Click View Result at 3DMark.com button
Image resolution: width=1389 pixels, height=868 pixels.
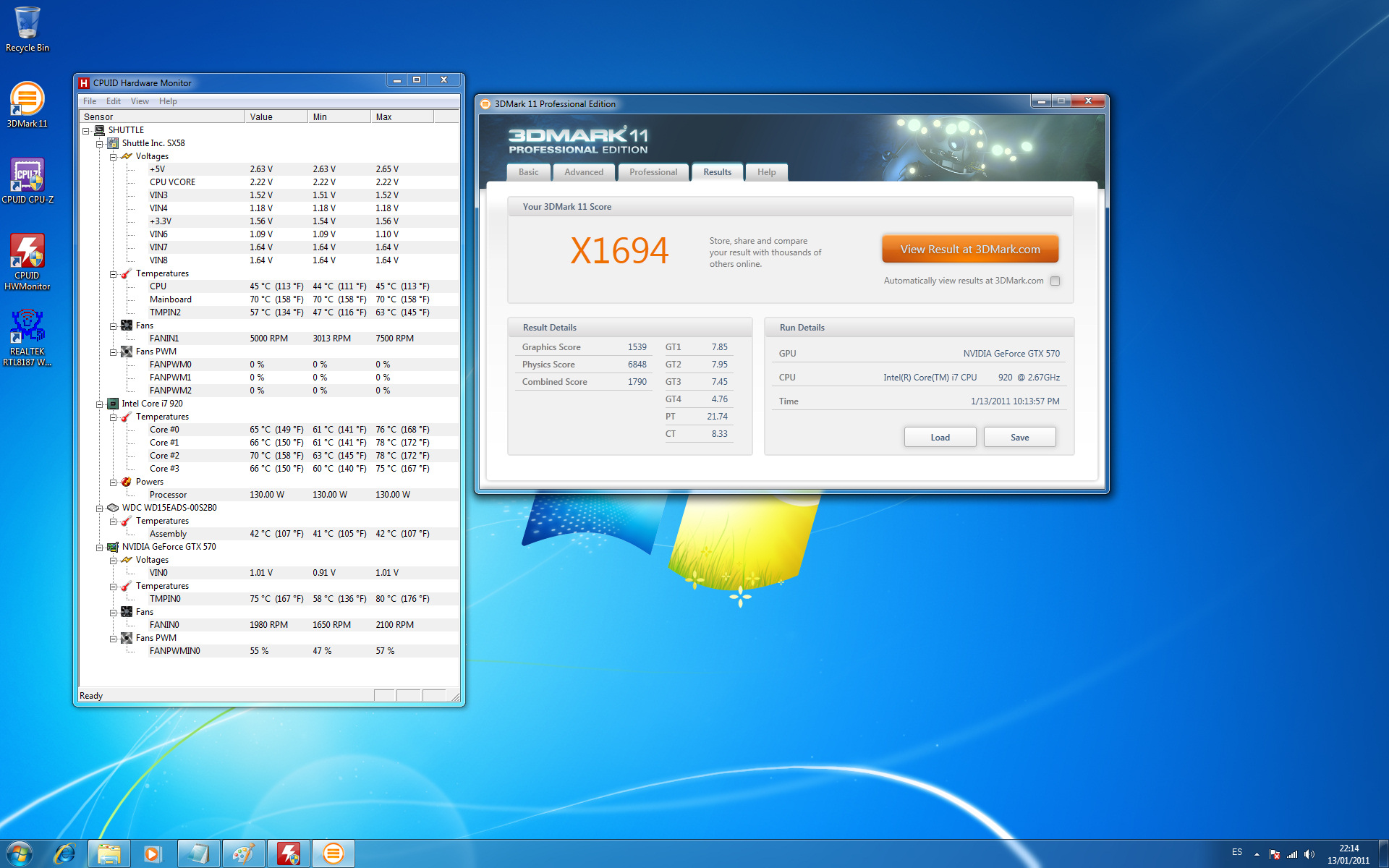[969, 250]
